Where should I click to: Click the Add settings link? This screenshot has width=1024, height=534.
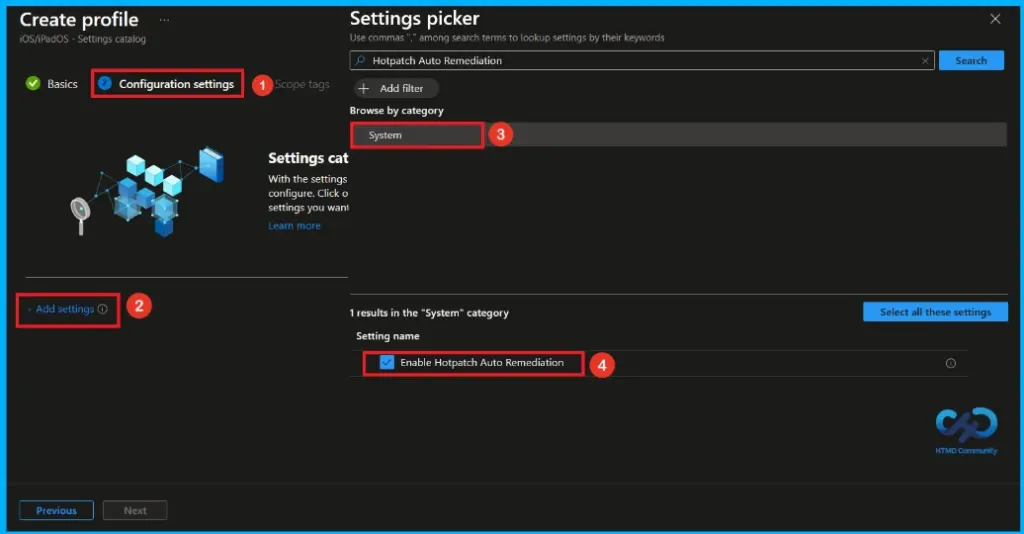click(65, 309)
